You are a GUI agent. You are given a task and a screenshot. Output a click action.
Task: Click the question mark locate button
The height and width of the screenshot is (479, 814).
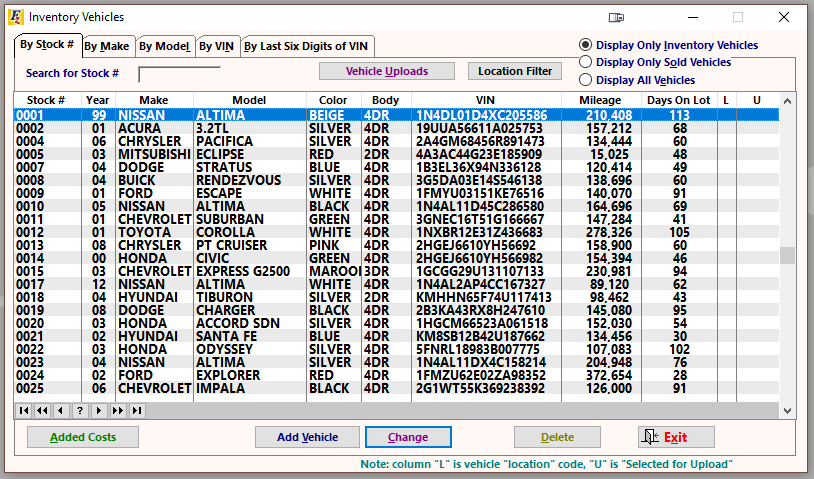80,410
